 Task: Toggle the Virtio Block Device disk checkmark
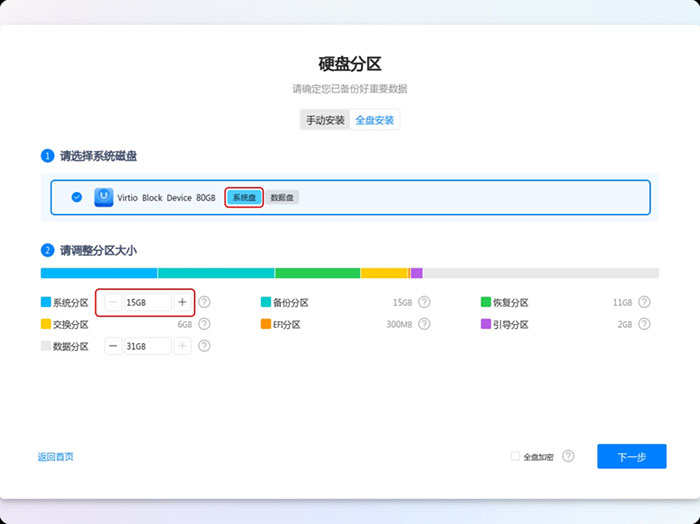[x=77, y=197]
